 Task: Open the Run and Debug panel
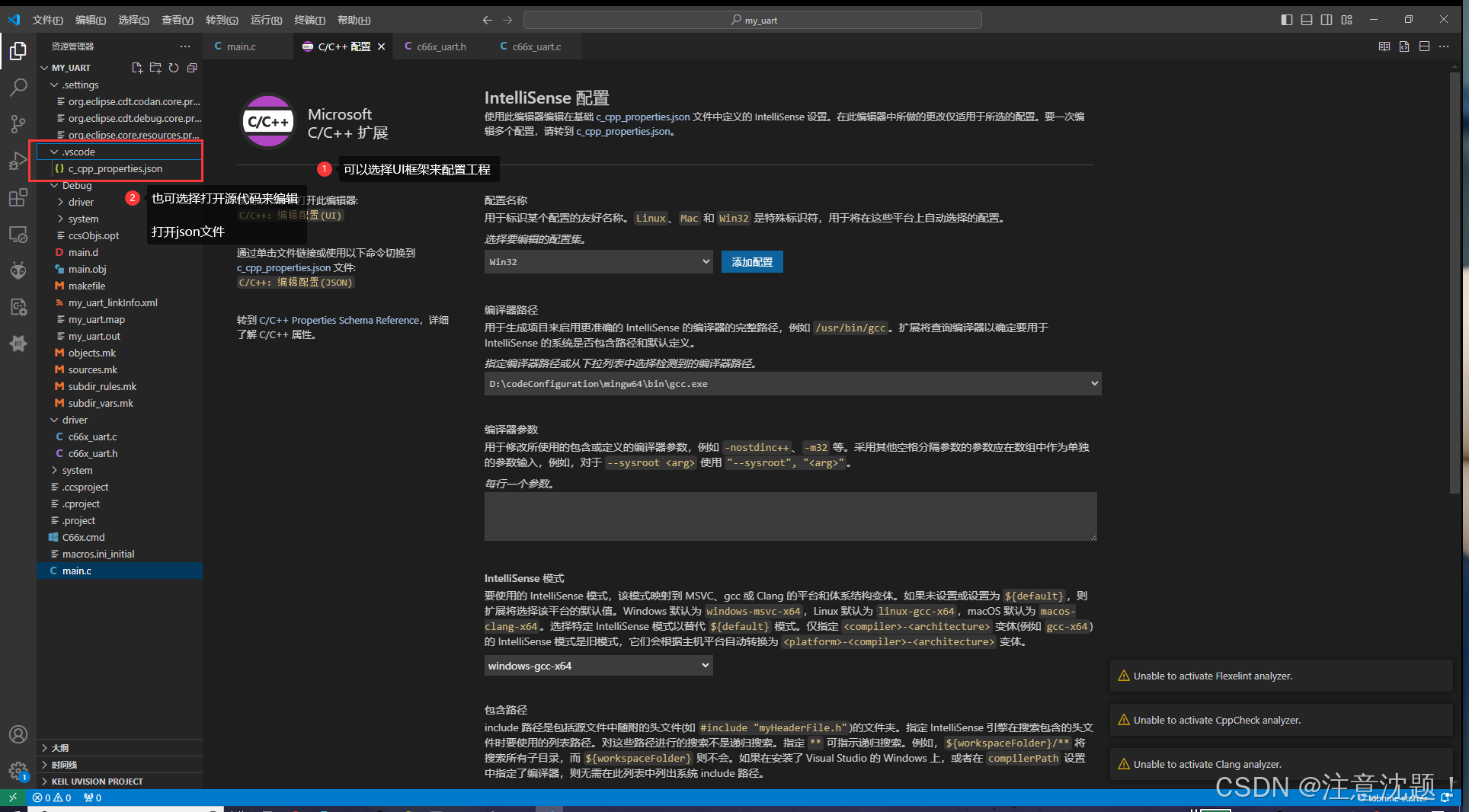click(x=18, y=161)
